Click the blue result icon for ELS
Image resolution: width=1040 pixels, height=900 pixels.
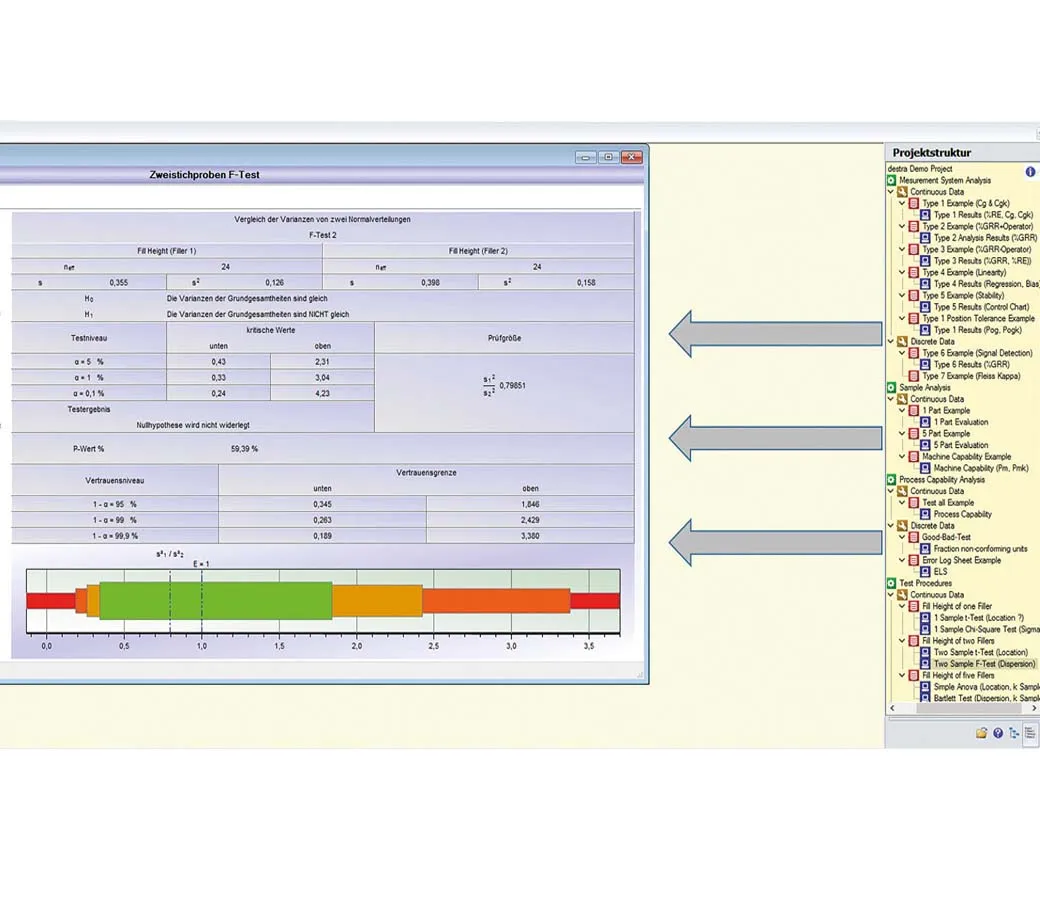[x=925, y=572]
